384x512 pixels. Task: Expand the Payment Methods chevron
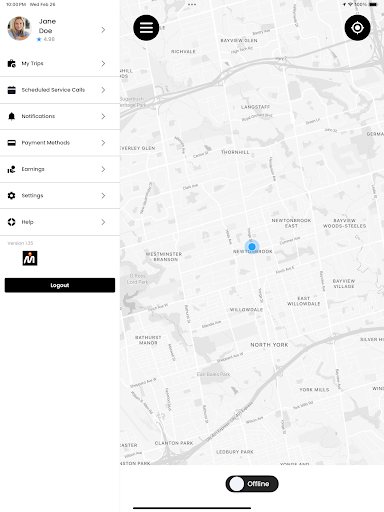tap(103, 143)
